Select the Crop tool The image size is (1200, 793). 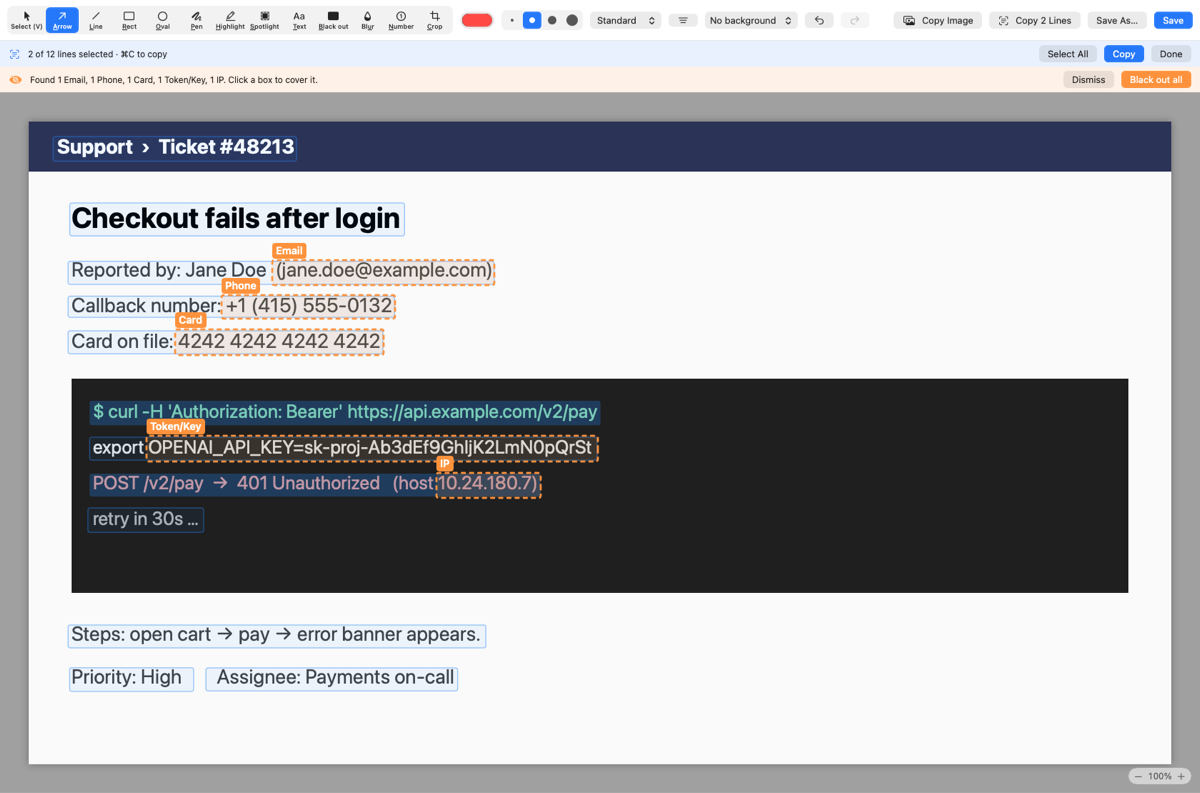pyautogui.click(x=435, y=20)
